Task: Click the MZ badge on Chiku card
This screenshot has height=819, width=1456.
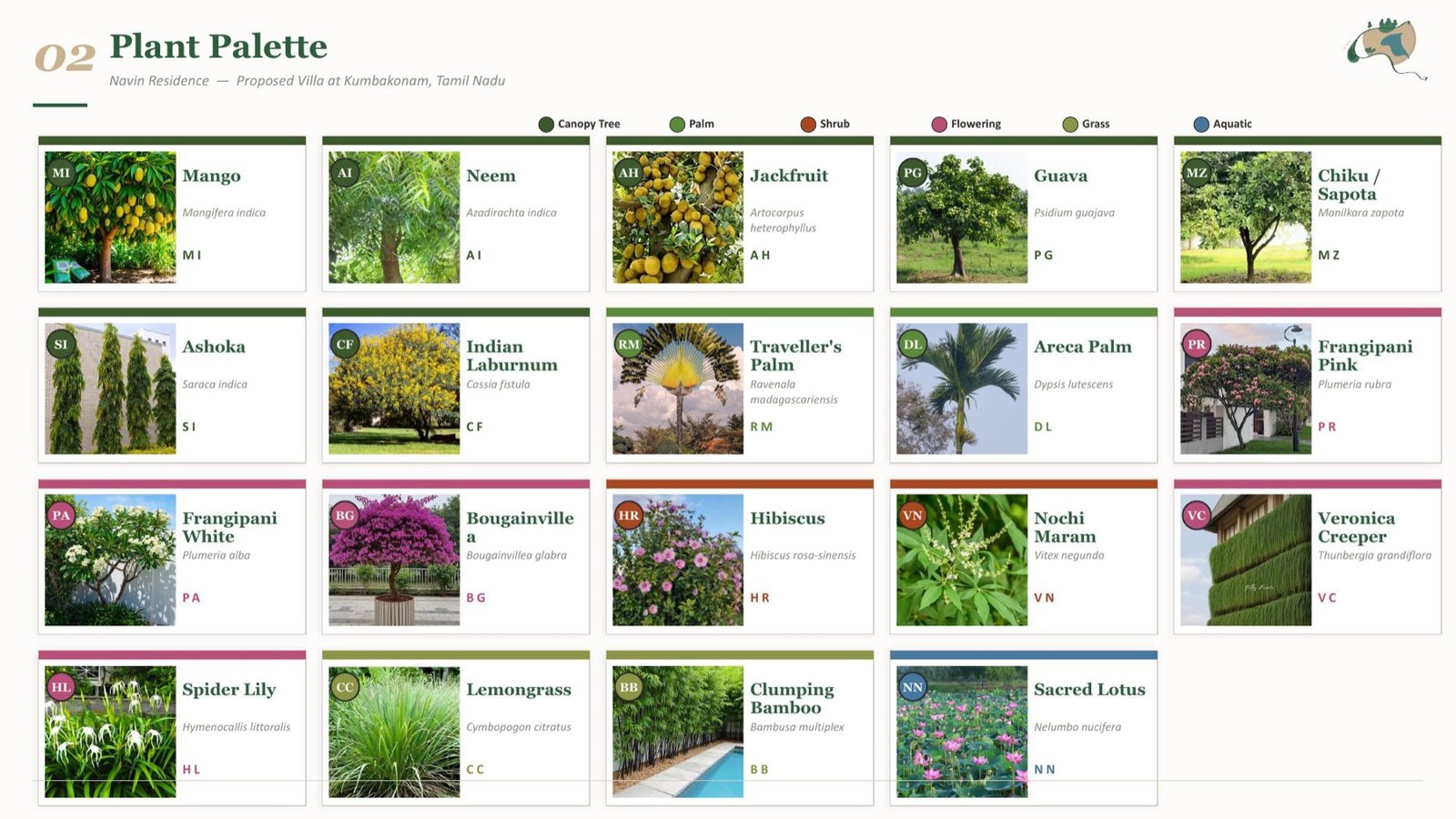Action: 1197,172
